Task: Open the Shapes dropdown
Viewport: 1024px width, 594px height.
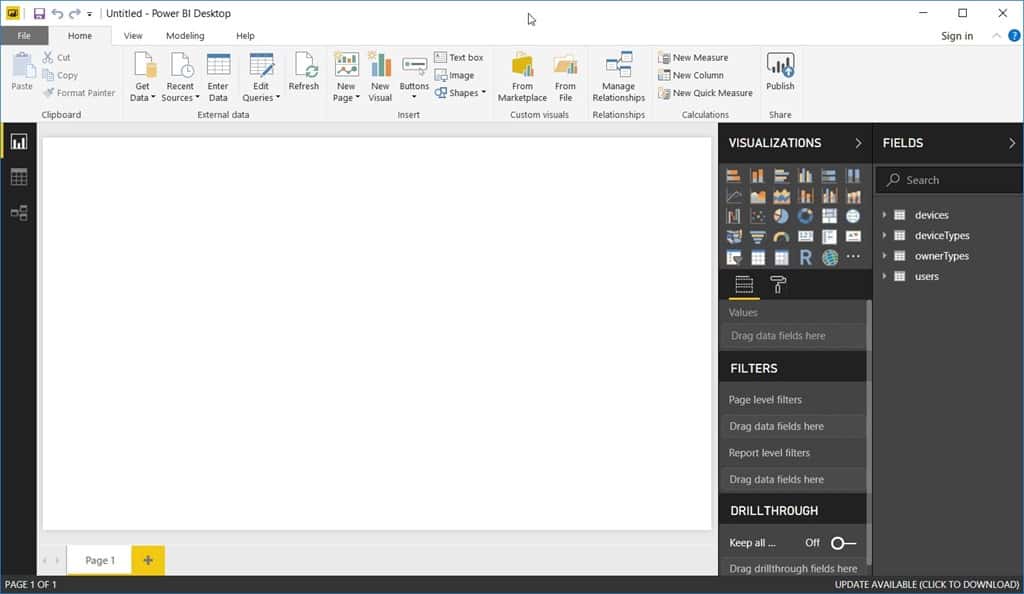Action: tap(460, 93)
